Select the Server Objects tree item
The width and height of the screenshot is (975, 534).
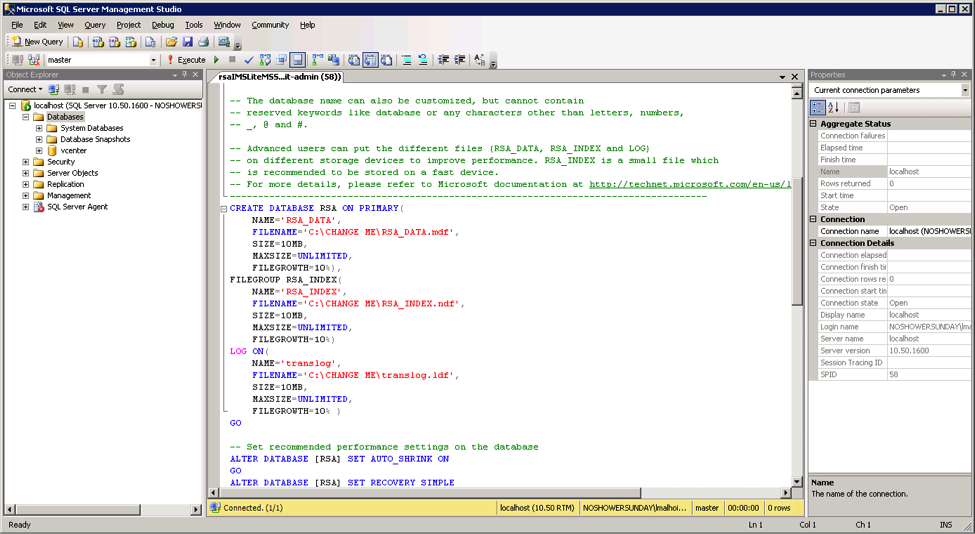[72, 173]
